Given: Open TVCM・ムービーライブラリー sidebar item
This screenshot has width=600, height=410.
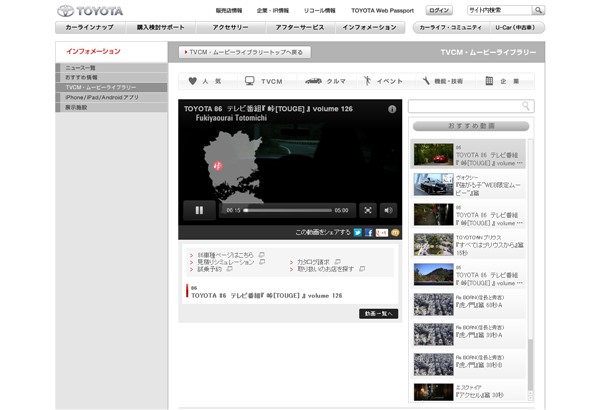Looking at the screenshot, I should tap(112, 87).
